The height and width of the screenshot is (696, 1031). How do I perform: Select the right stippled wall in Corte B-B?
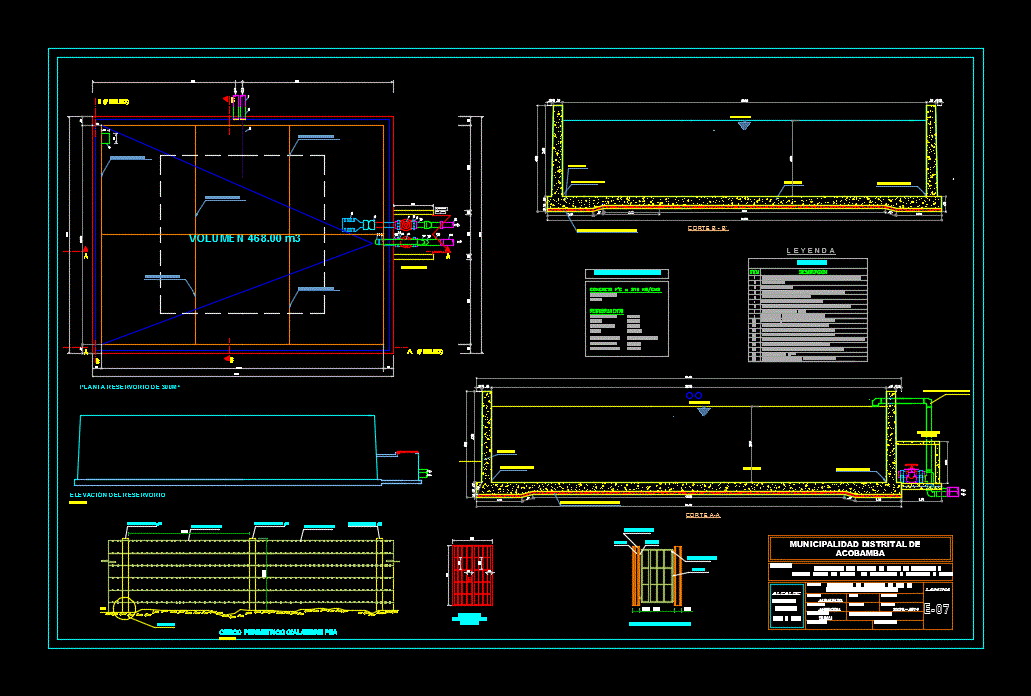pyautogui.click(x=931, y=151)
